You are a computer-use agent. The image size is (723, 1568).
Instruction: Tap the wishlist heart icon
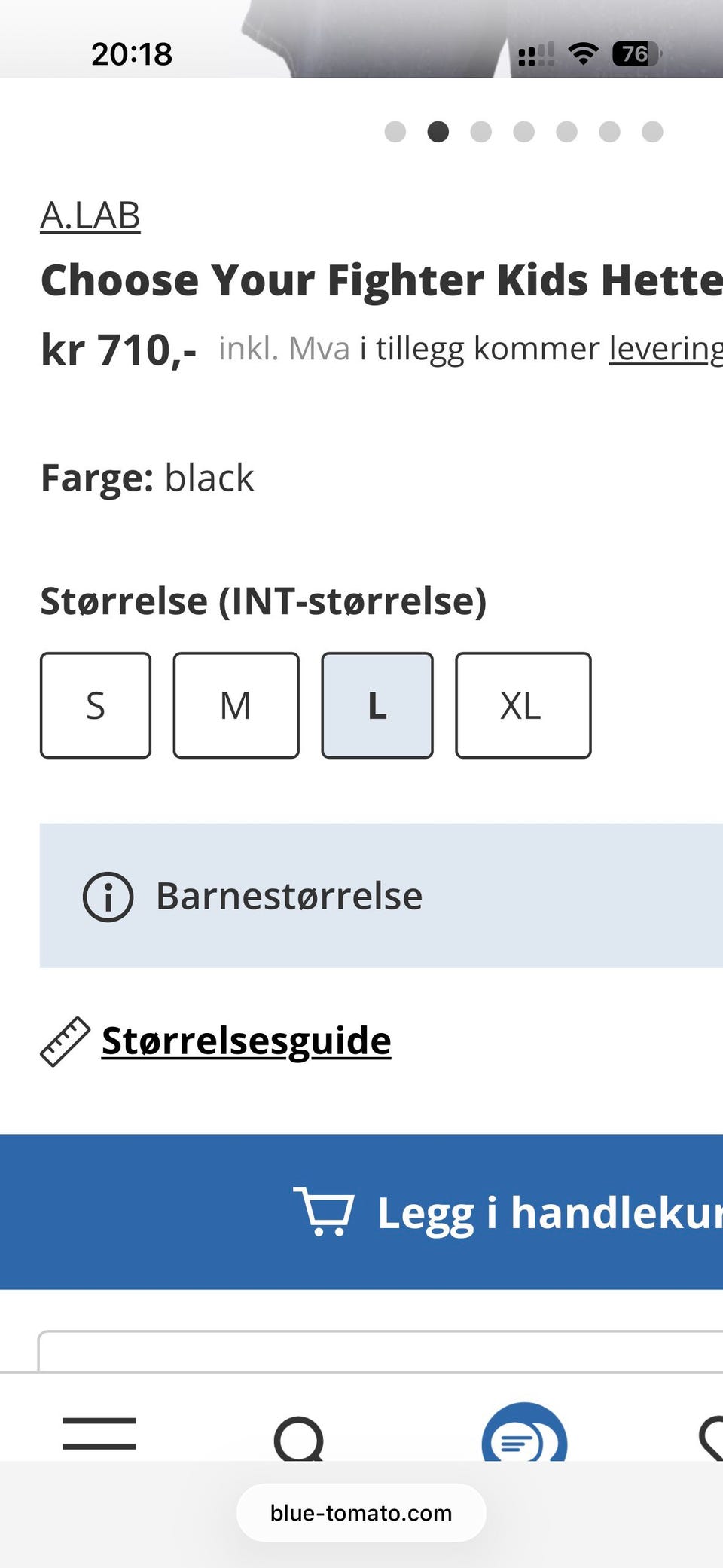point(712,1438)
